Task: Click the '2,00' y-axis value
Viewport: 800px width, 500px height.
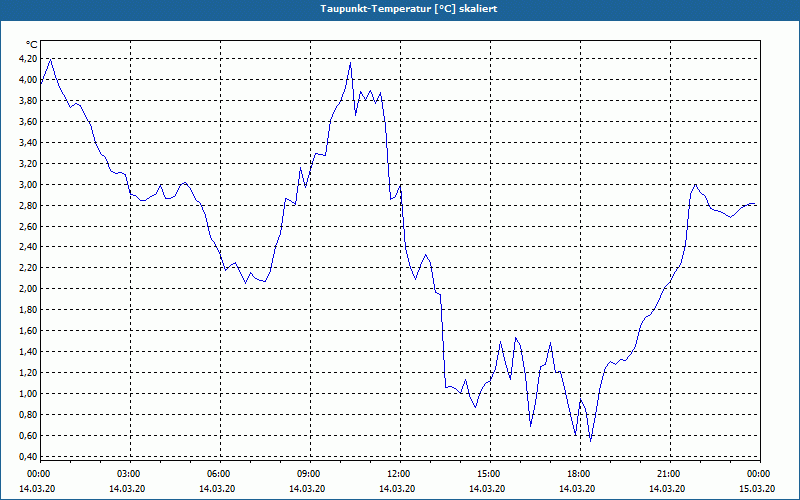Action: coord(28,289)
